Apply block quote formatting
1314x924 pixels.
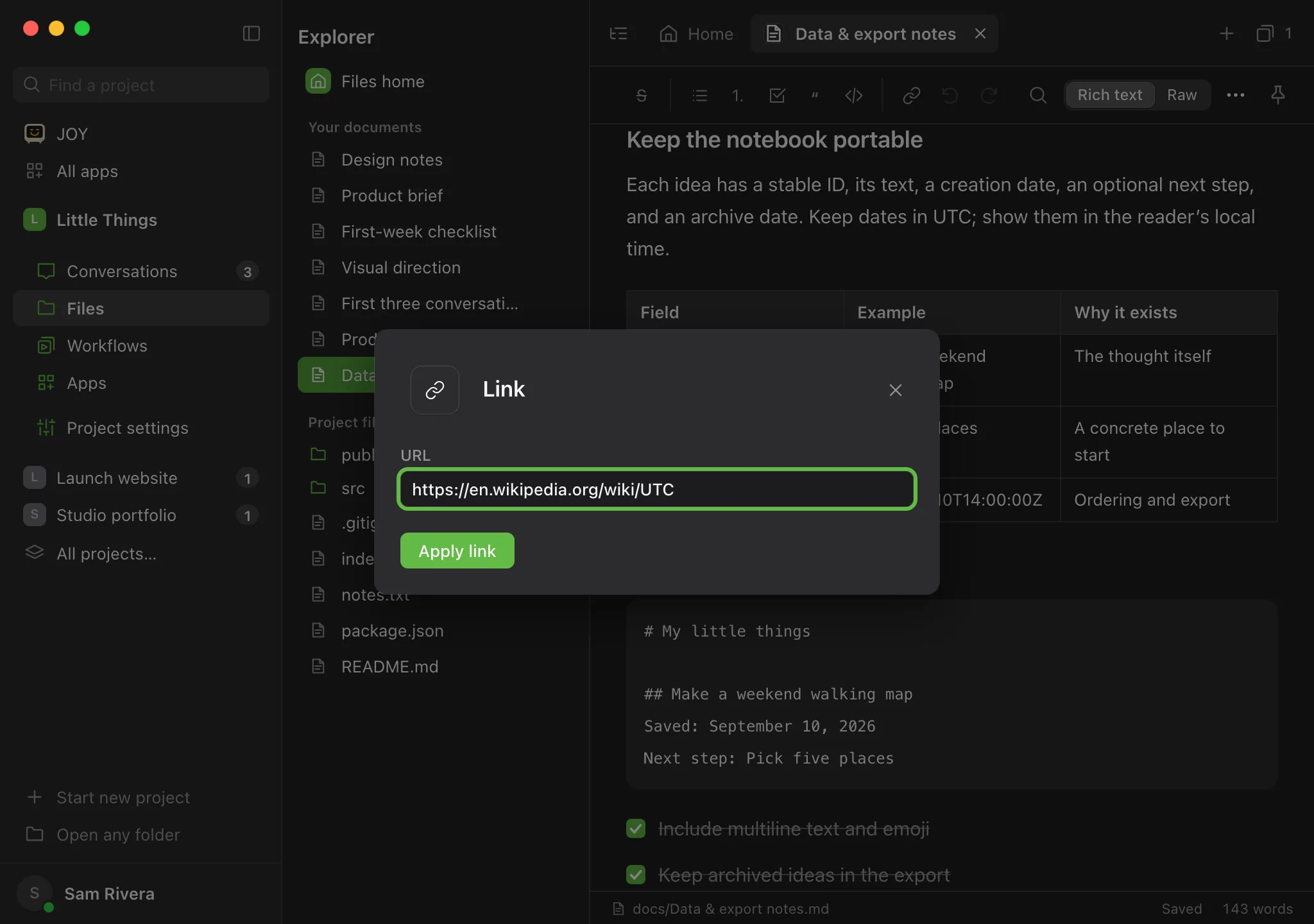pyautogui.click(x=815, y=96)
